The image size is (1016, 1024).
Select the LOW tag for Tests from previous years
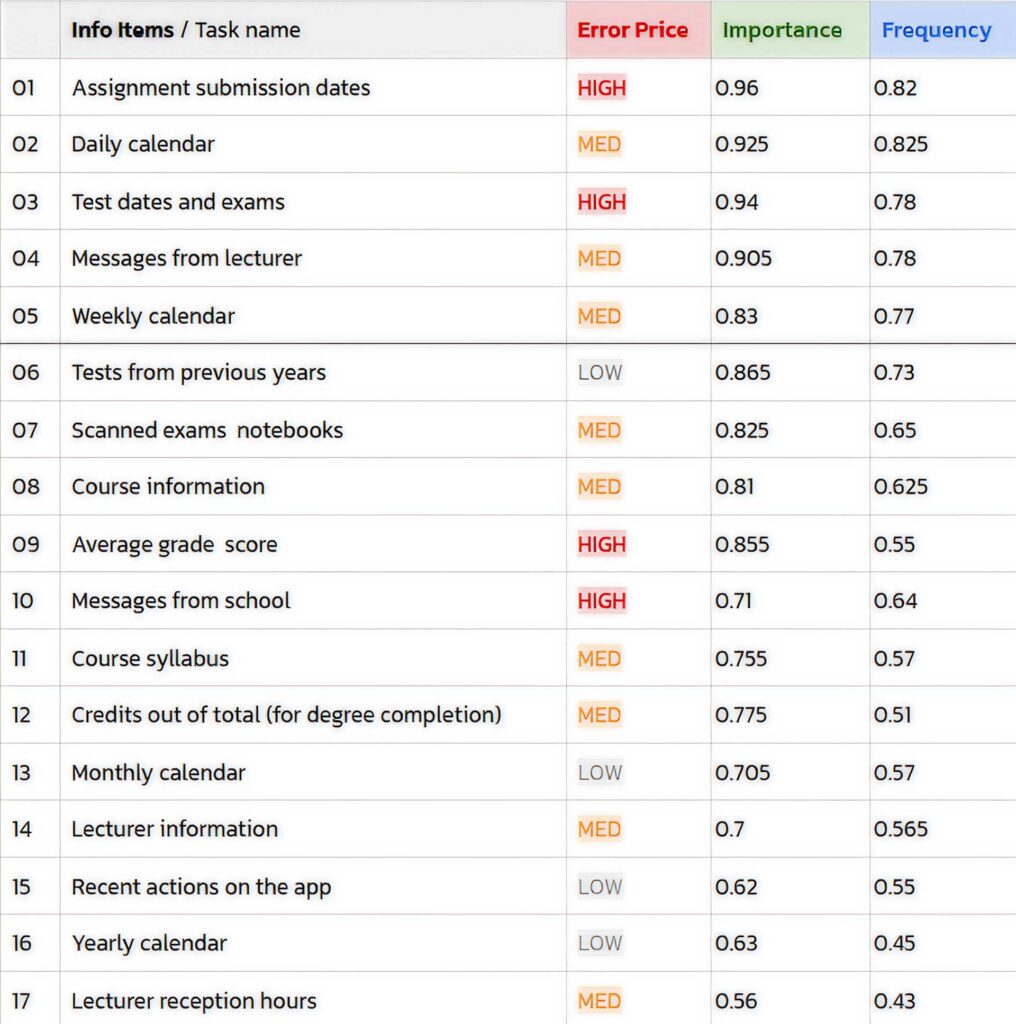pos(599,373)
